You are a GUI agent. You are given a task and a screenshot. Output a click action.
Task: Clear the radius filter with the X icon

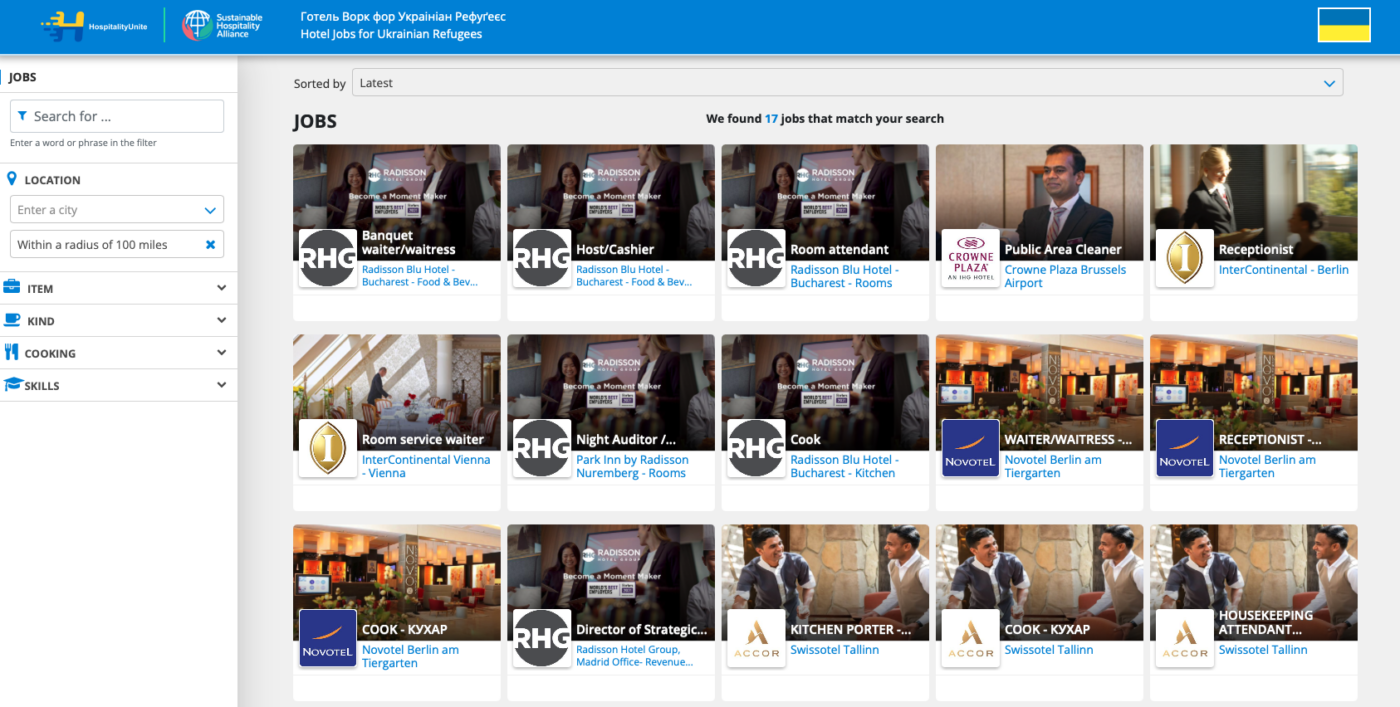[x=210, y=244]
